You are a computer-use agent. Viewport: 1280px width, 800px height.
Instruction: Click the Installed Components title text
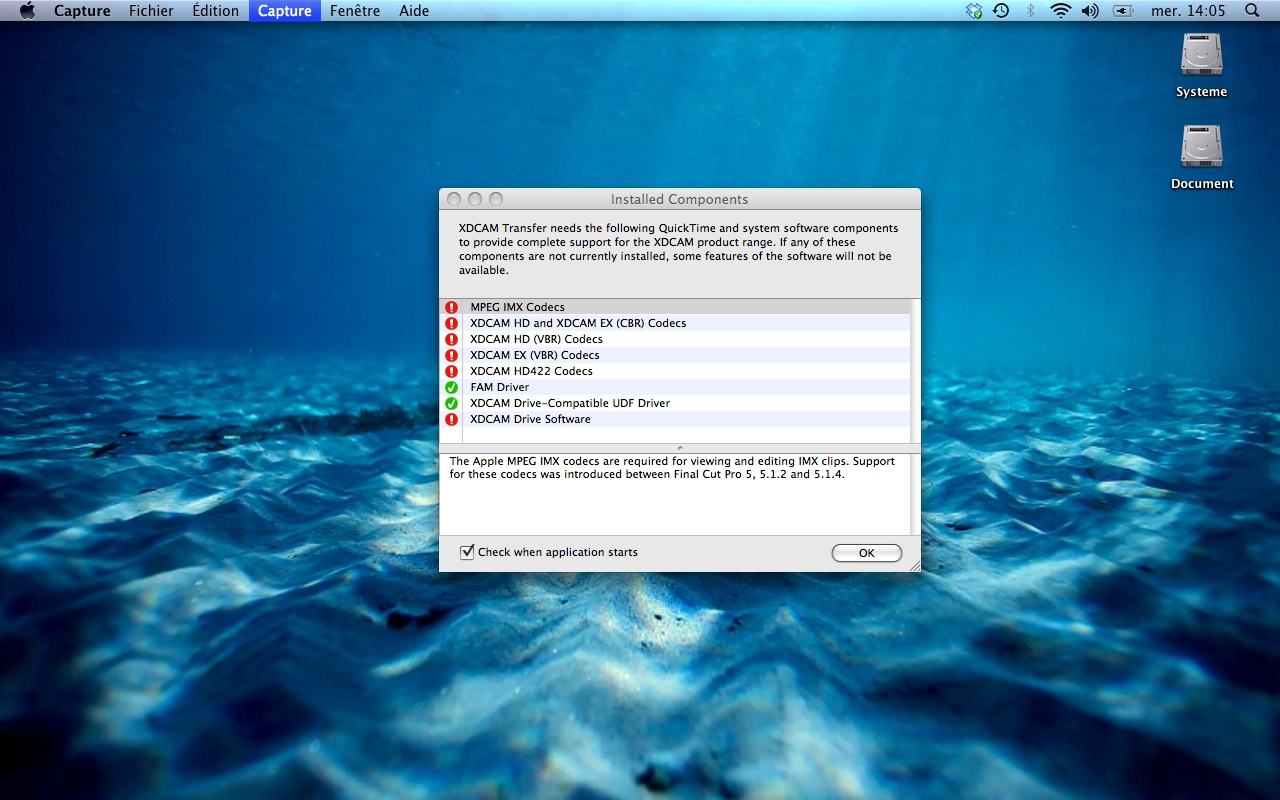[680, 199]
